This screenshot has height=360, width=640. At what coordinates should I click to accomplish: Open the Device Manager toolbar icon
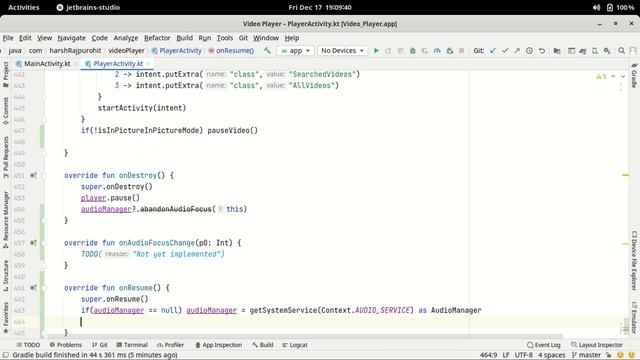click(x=595, y=51)
